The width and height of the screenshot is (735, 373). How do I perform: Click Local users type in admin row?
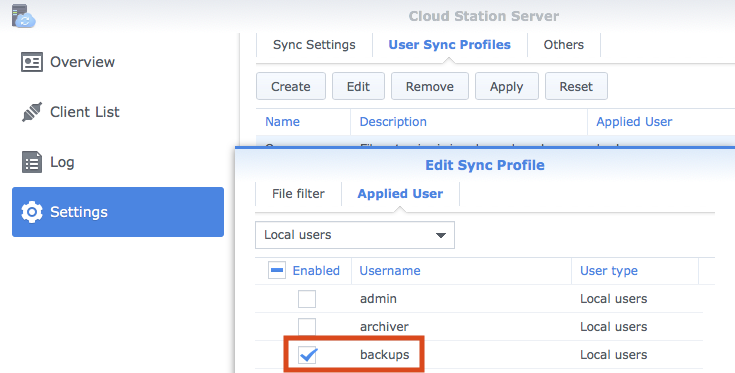tap(614, 299)
